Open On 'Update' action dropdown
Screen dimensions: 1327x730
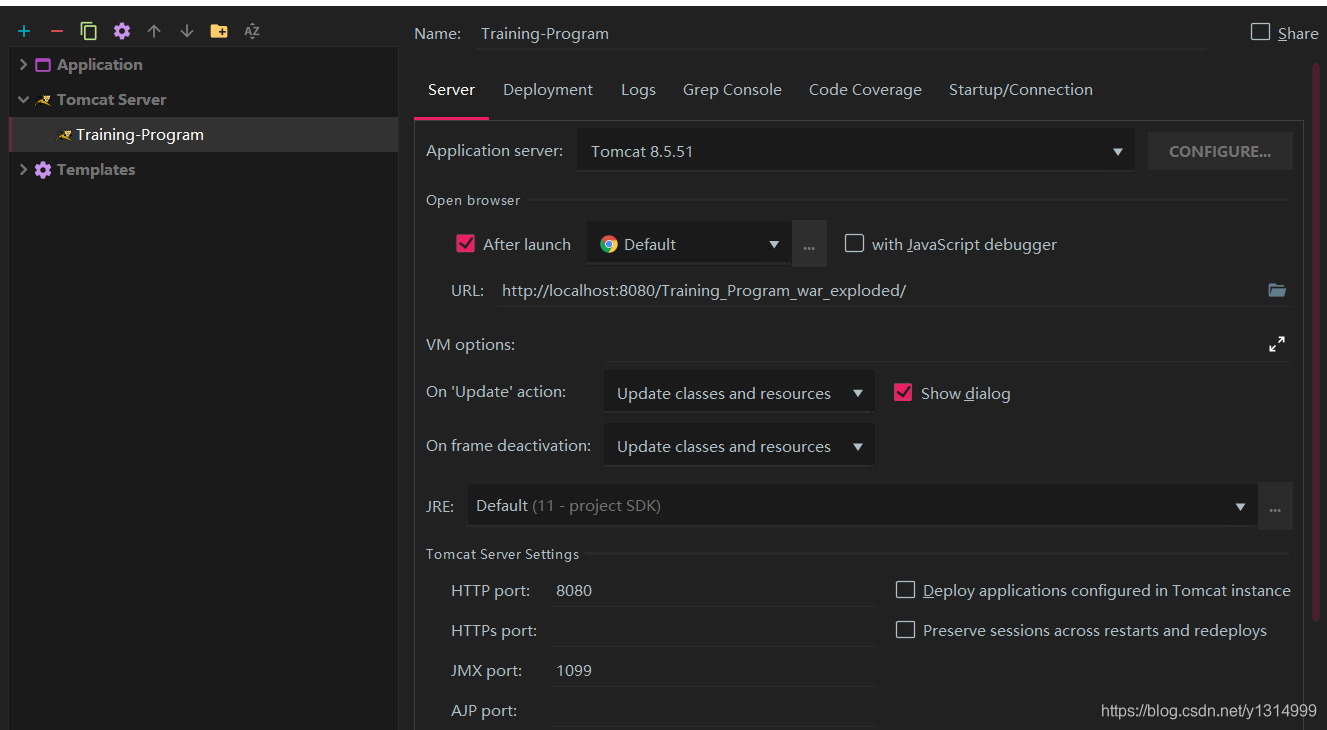pyautogui.click(x=739, y=393)
